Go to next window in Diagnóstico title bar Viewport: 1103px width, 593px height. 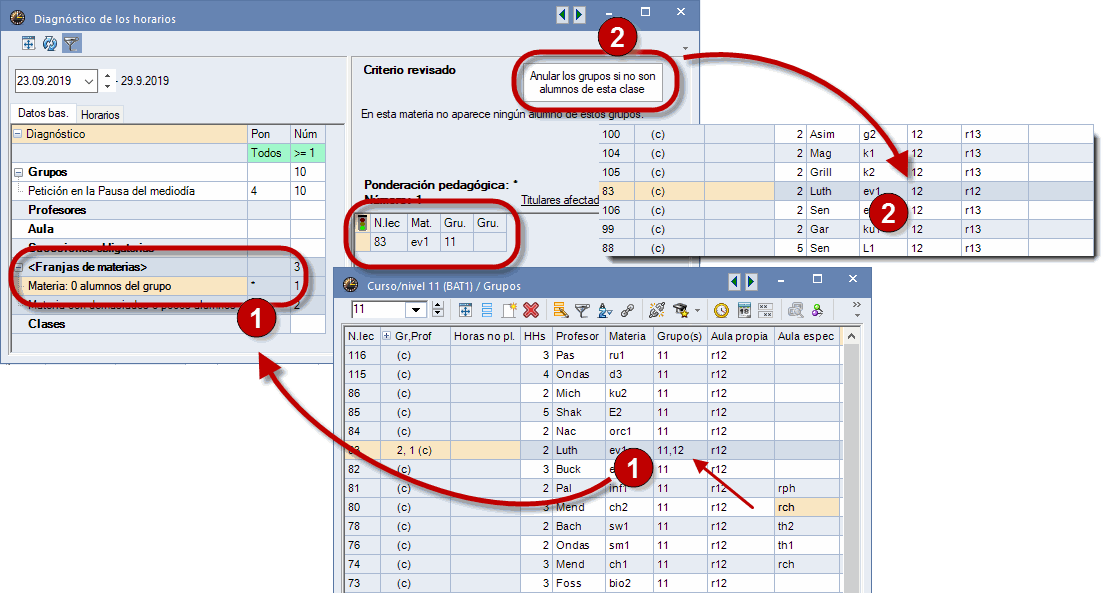click(579, 14)
